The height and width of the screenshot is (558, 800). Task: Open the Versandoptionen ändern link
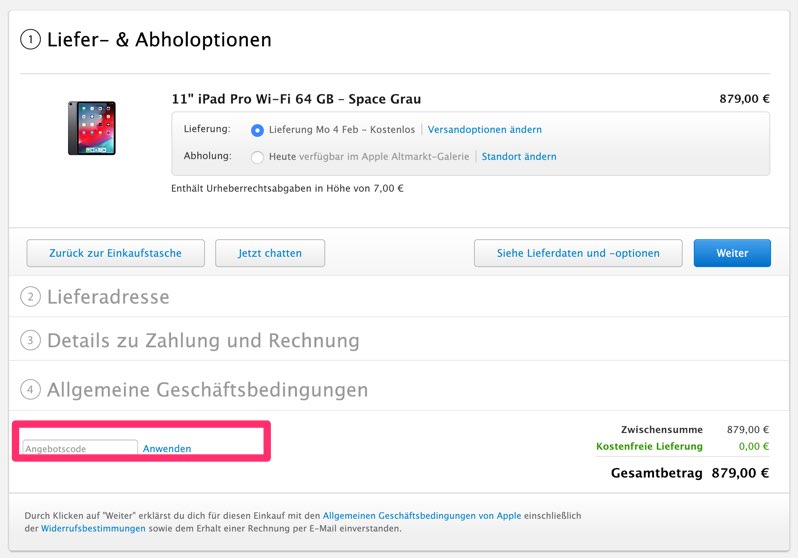pyautogui.click(x=484, y=130)
